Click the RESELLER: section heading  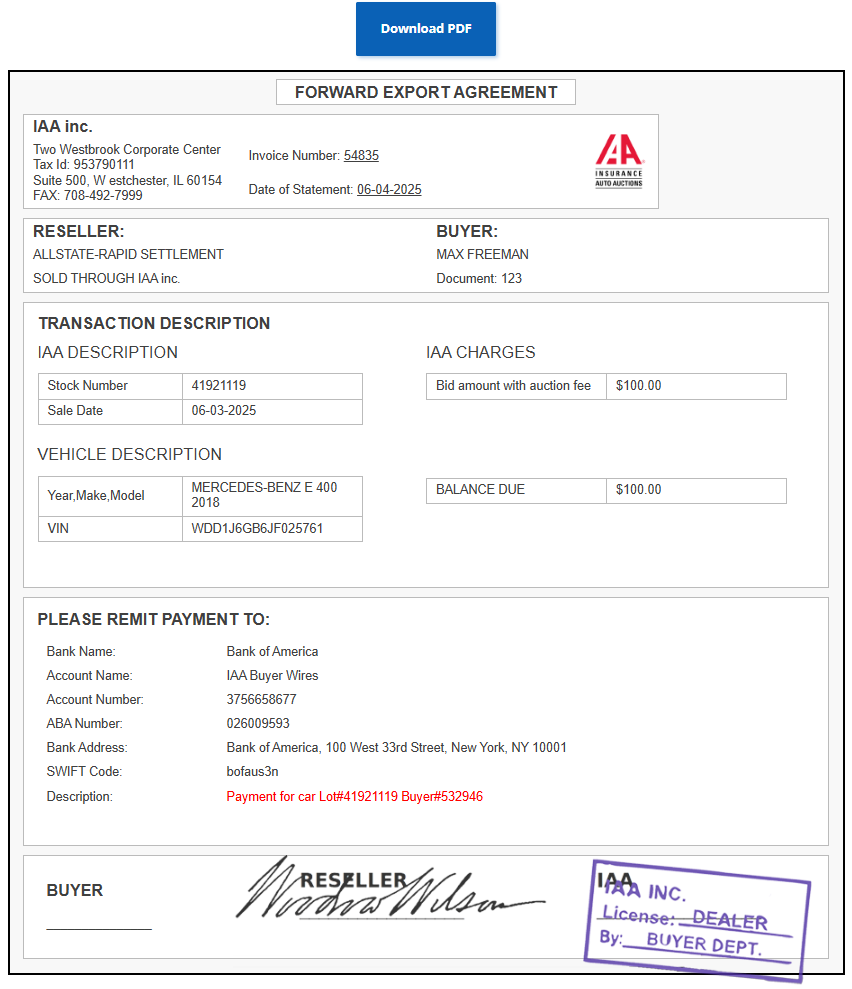tap(79, 231)
